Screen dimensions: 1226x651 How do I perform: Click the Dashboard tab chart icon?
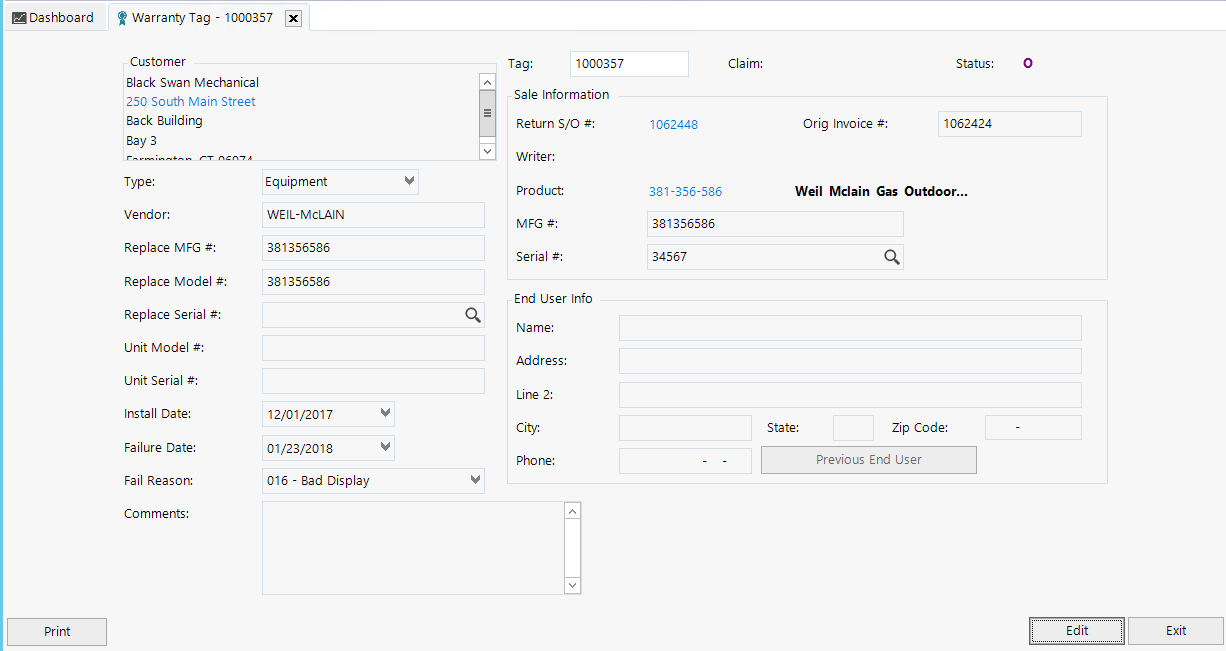coord(19,18)
